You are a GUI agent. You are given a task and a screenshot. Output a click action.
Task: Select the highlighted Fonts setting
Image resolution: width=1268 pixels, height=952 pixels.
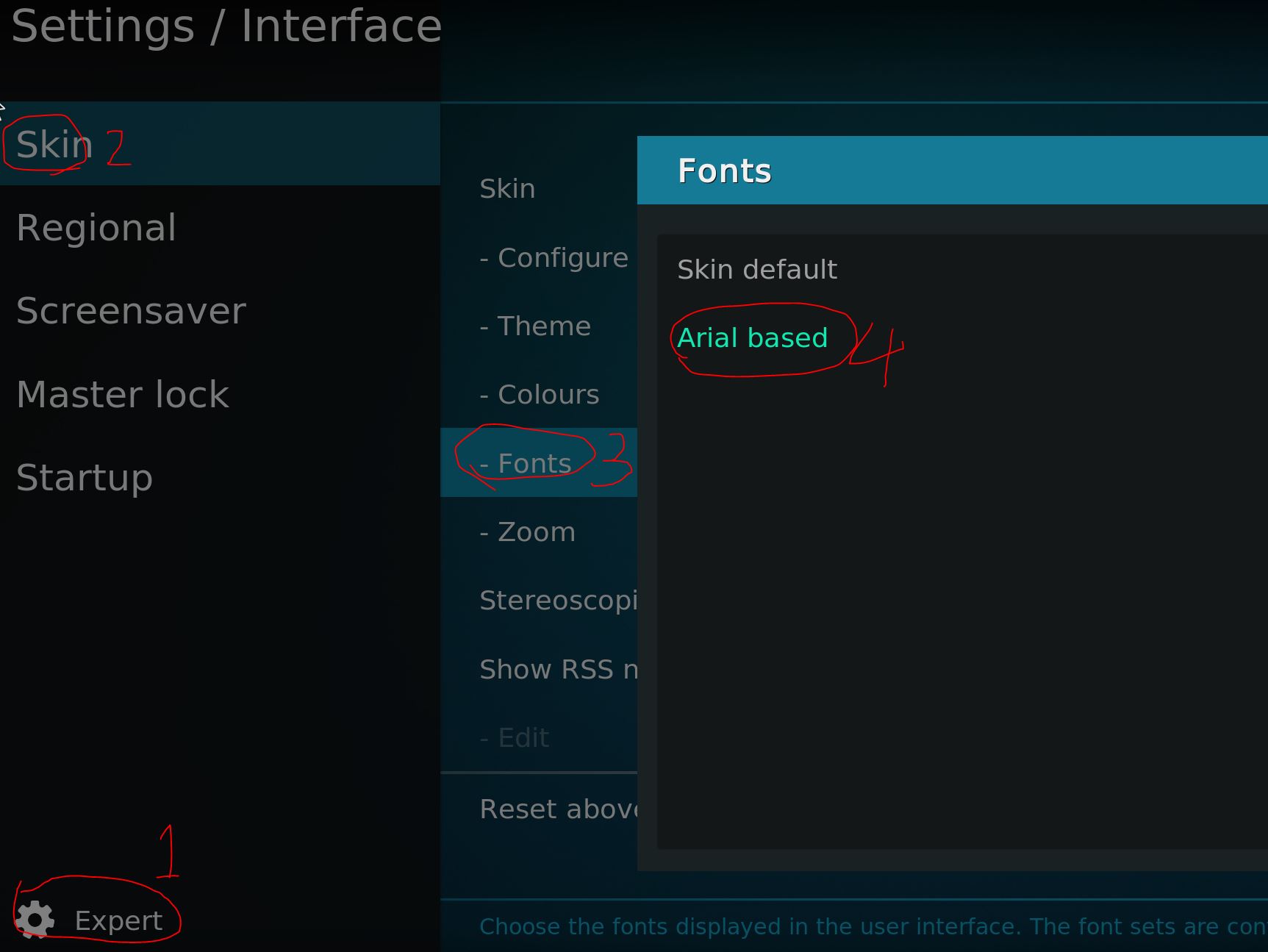(x=539, y=462)
